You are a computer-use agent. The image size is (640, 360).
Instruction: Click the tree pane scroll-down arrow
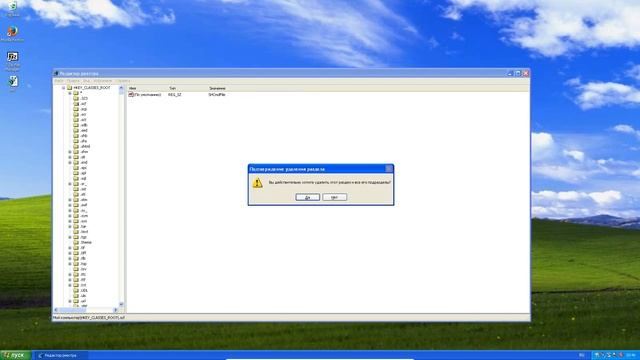(121, 304)
